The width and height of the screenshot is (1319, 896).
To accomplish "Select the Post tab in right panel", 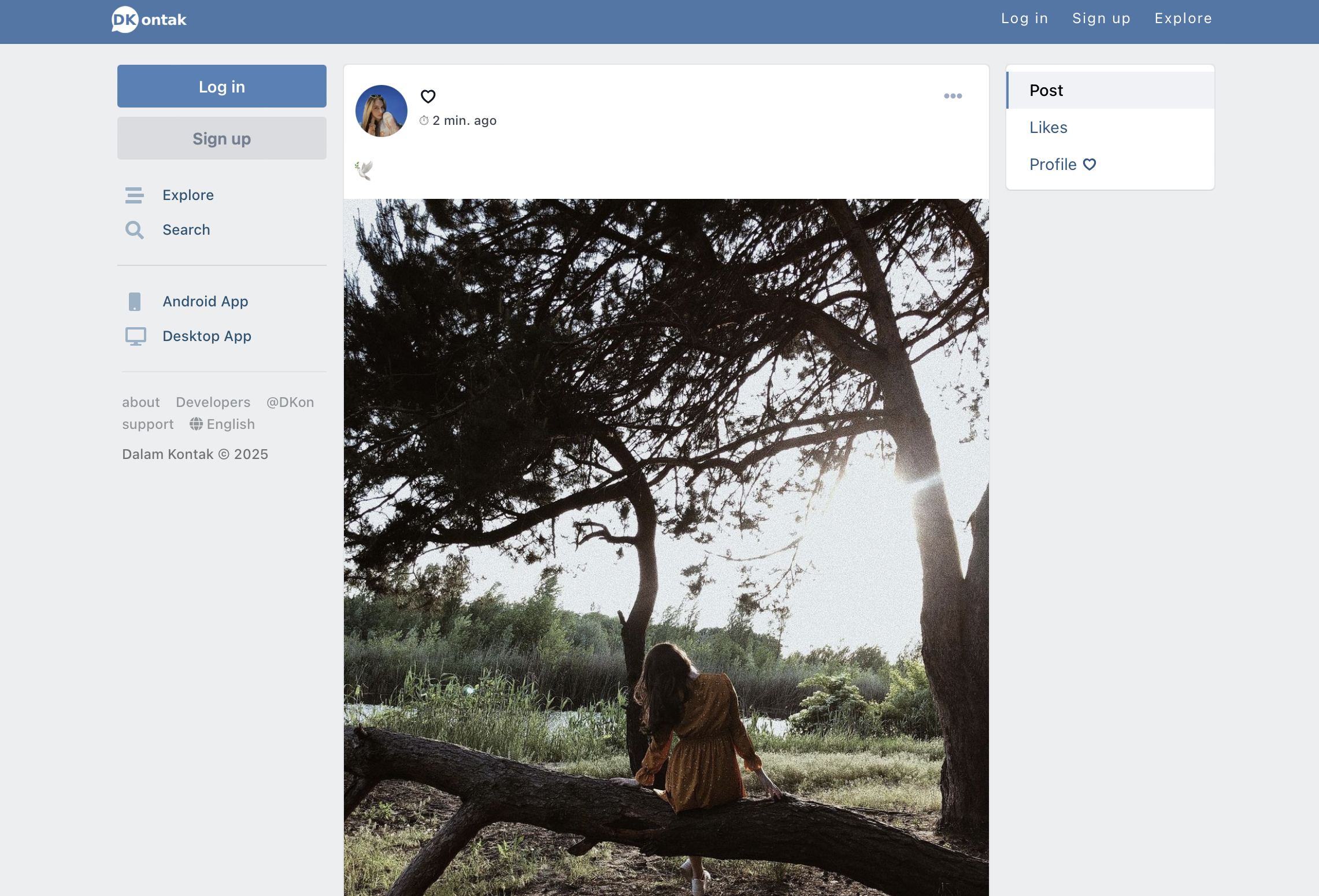I will pyautogui.click(x=1046, y=91).
